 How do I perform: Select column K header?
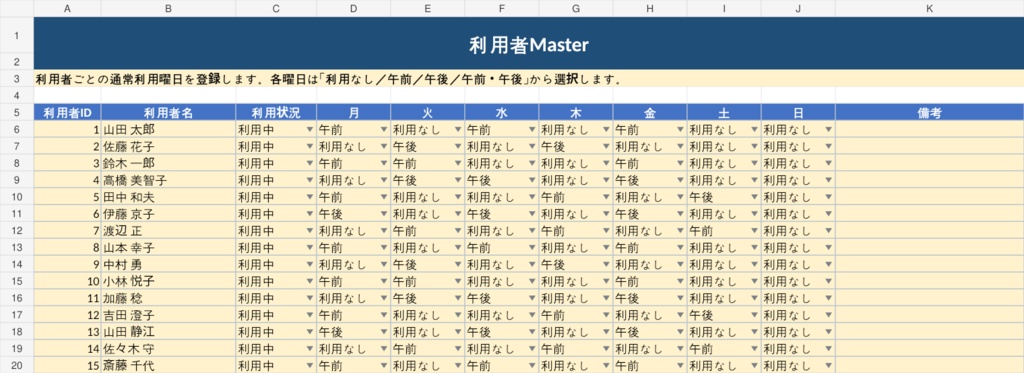[x=930, y=8]
